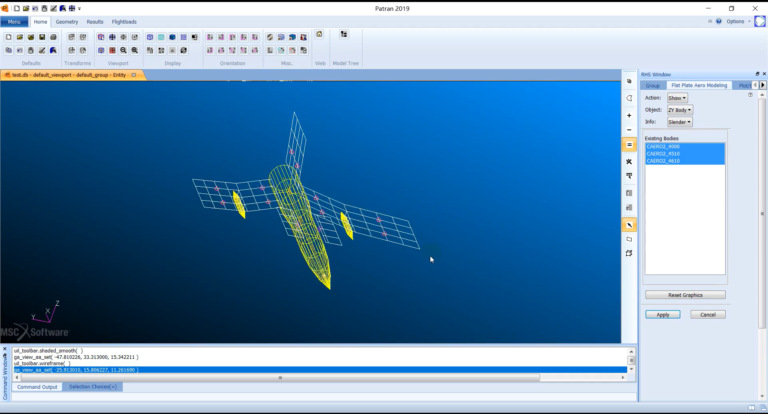Click the crossed-tools icon on vertical toolbar
Image resolution: width=768 pixels, height=414 pixels.
629,162
